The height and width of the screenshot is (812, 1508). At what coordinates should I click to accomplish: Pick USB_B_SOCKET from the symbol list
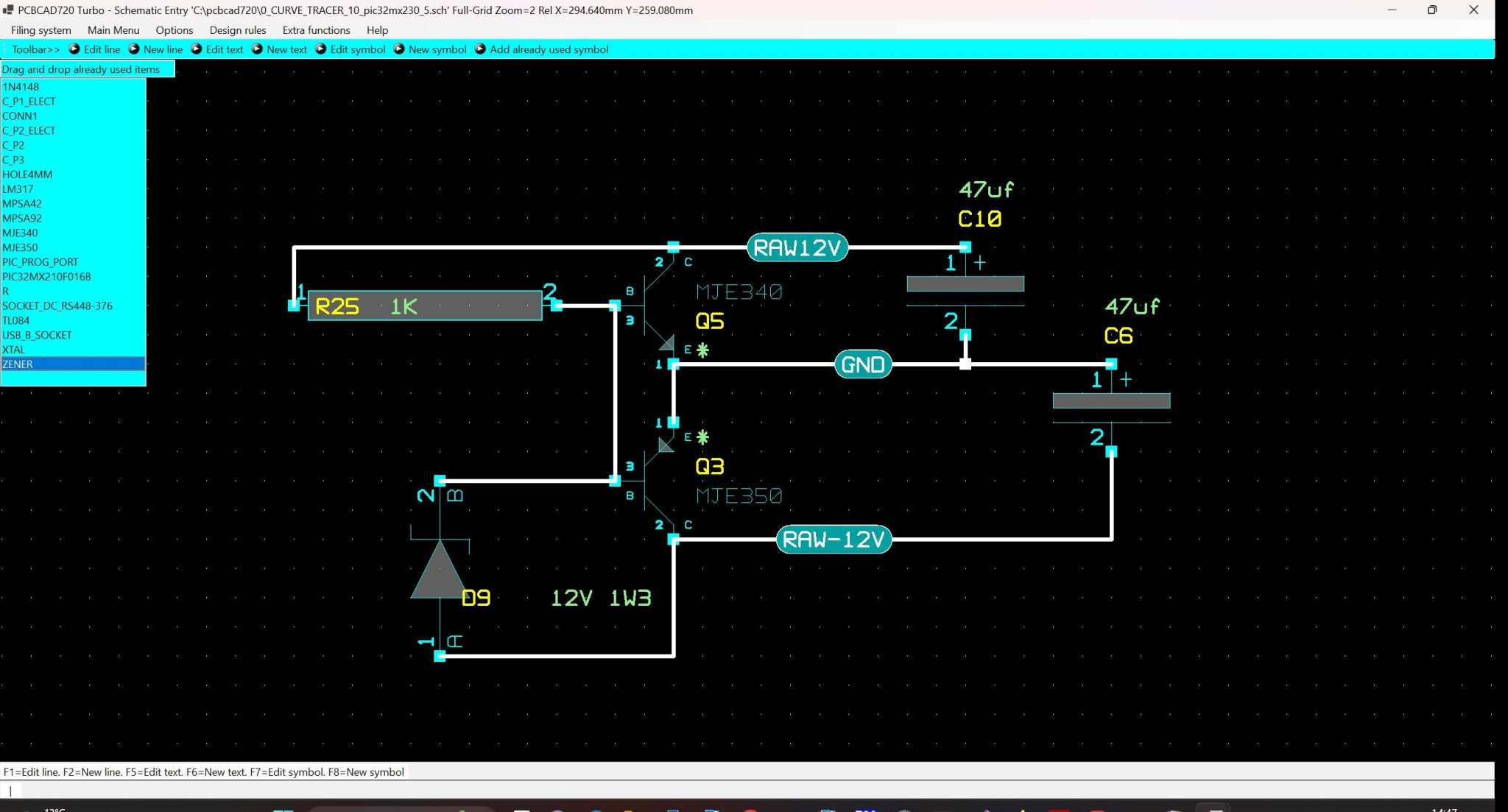tap(73, 335)
